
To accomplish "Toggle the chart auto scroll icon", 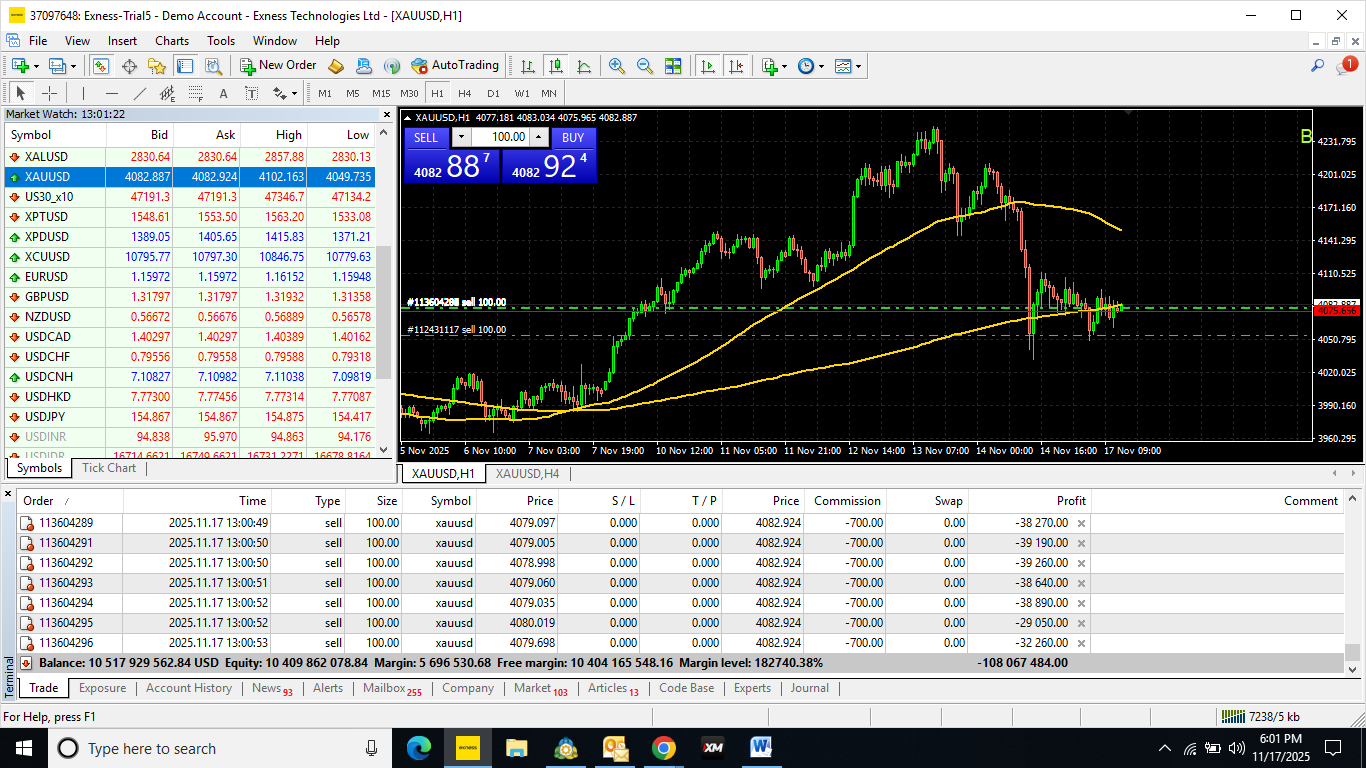I will click(708, 66).
